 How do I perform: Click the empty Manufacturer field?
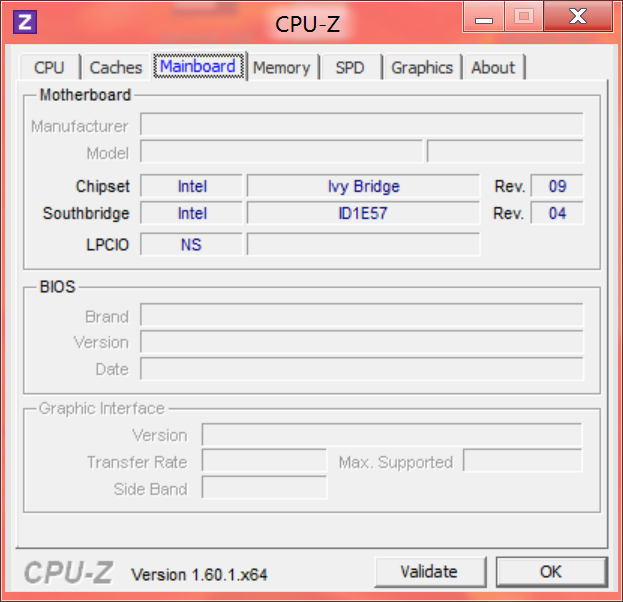(x=361, y=125)
